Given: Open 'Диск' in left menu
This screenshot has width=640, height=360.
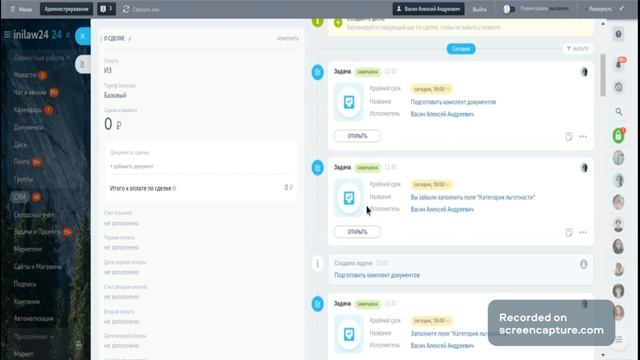Looking at the screenshot, I should 20,145.
